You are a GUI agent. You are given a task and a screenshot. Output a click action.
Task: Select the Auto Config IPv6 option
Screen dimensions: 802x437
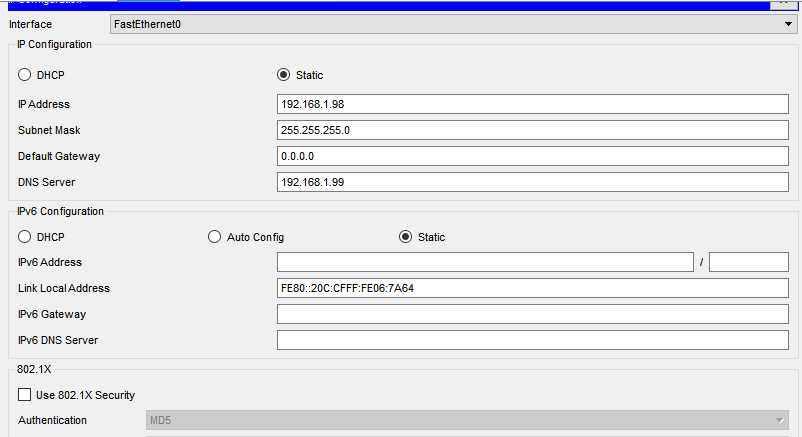[214, 236]
